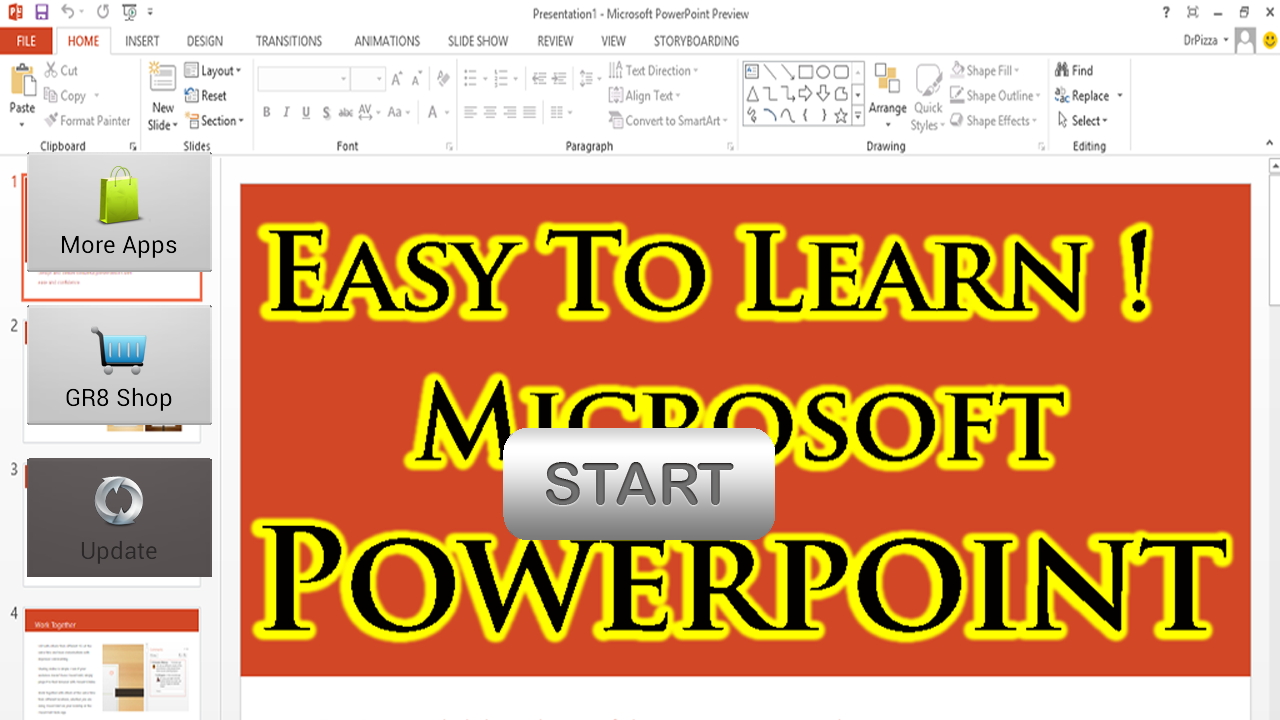Click the Paste clipboard icon
1280x720 pixels.
pos(22,82)
